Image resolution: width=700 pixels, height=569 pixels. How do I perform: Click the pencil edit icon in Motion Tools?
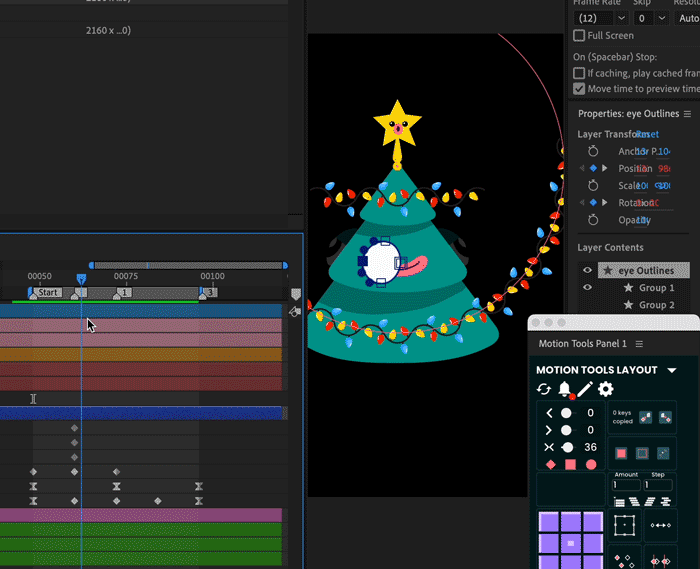pos(585,389)
